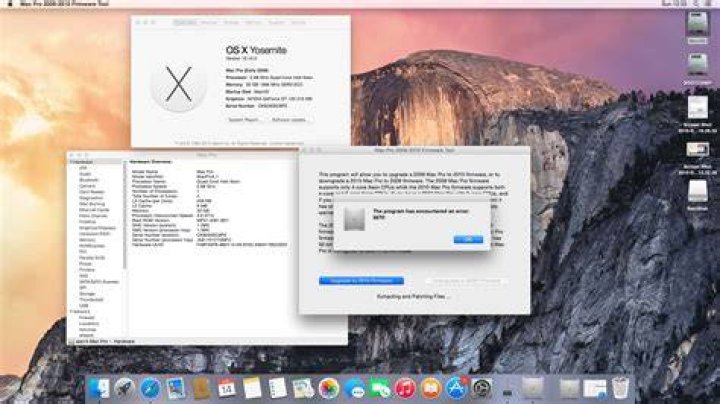Select Disc Burning in System Information sidebar
Image resolution: width=720 pixels, height=404 pixels.
click(92, 204)
